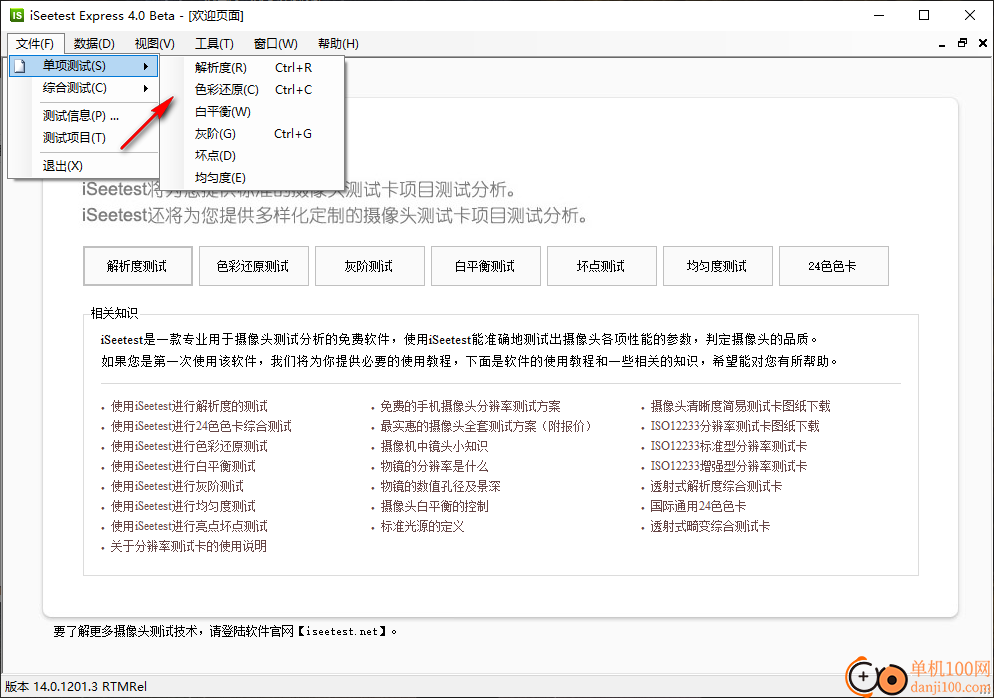
Task: Open the 窗口(W) menu
Action: (275, 44)
